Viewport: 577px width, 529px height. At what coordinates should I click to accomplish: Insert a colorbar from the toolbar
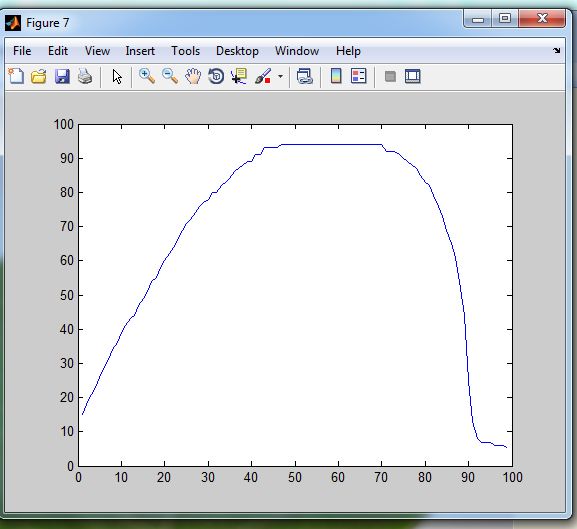point(336,76)
